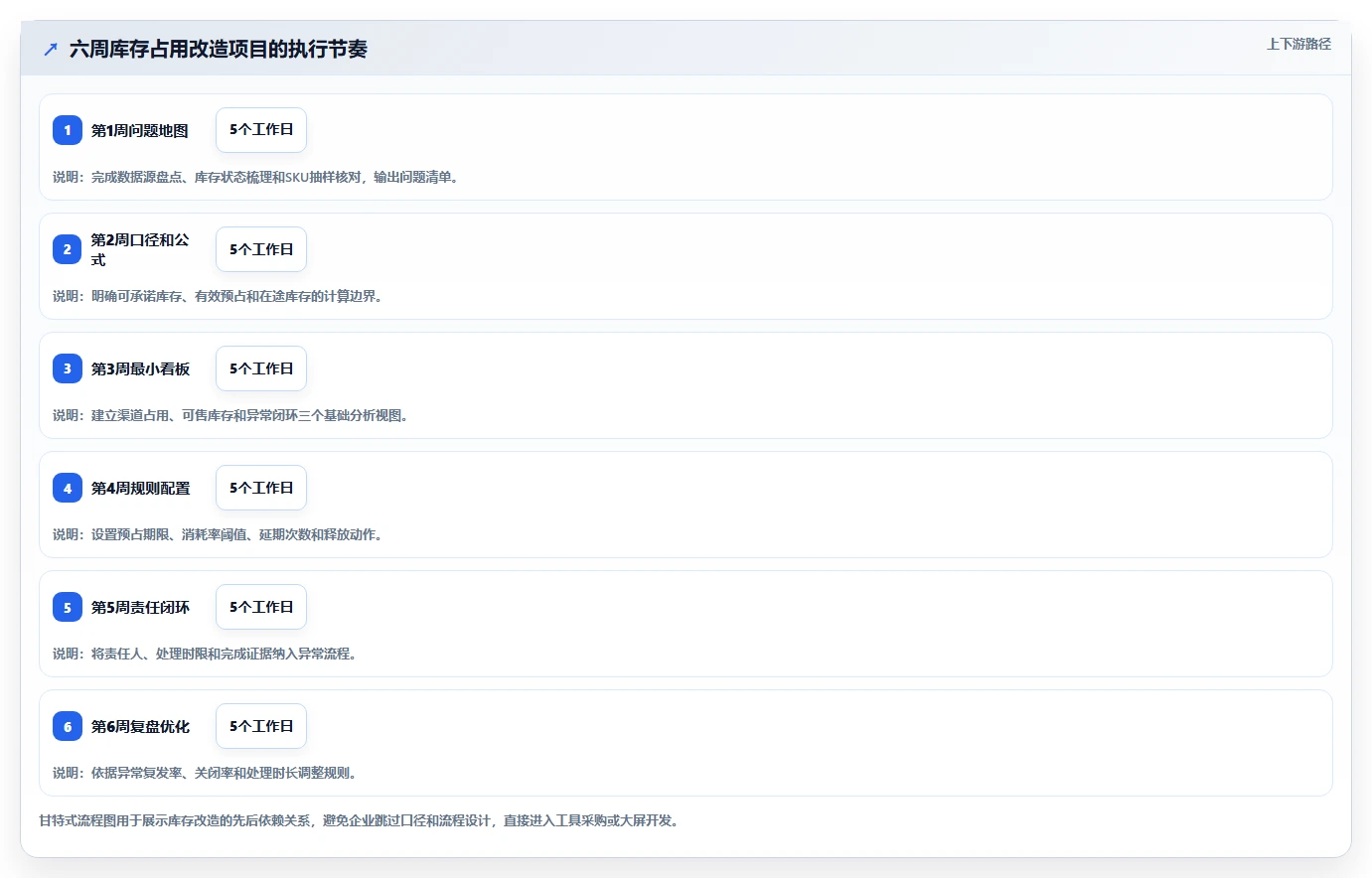The image size is (1372, 878).
Task: Select step title 第2周口径和公式
Action: pos(140,249)
